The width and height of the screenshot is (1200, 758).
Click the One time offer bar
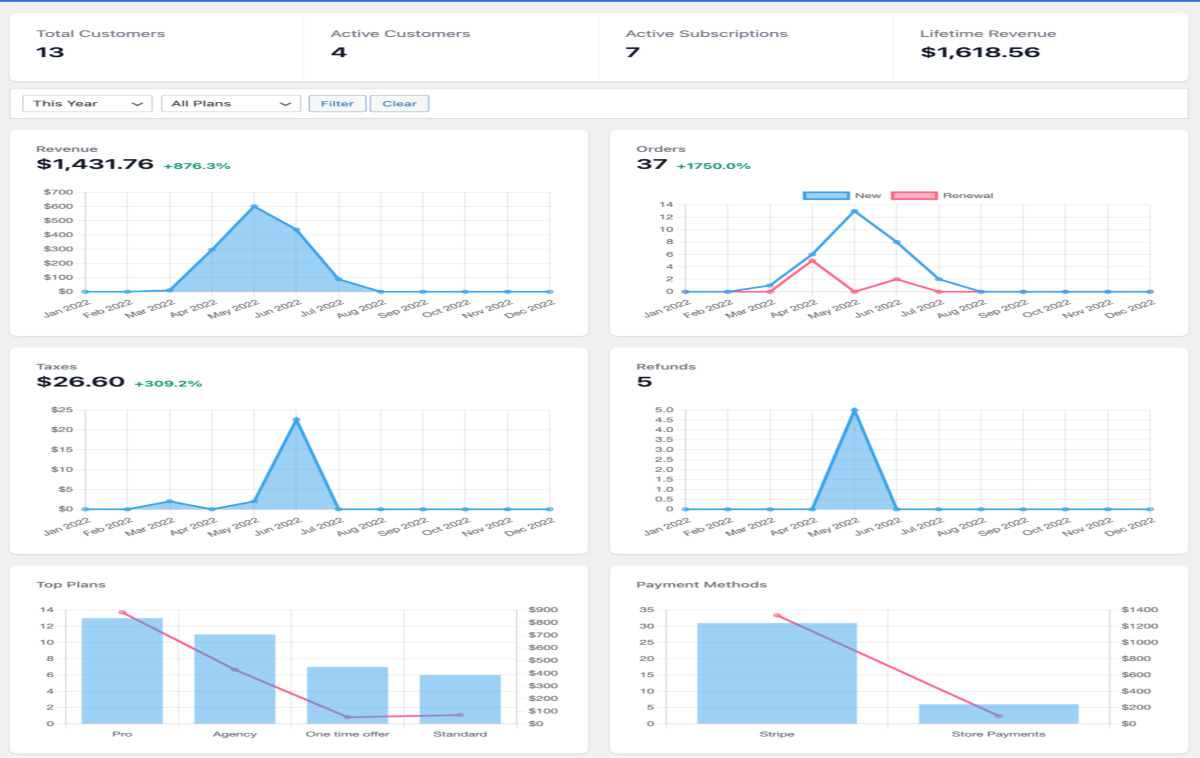tap(347, 695)
